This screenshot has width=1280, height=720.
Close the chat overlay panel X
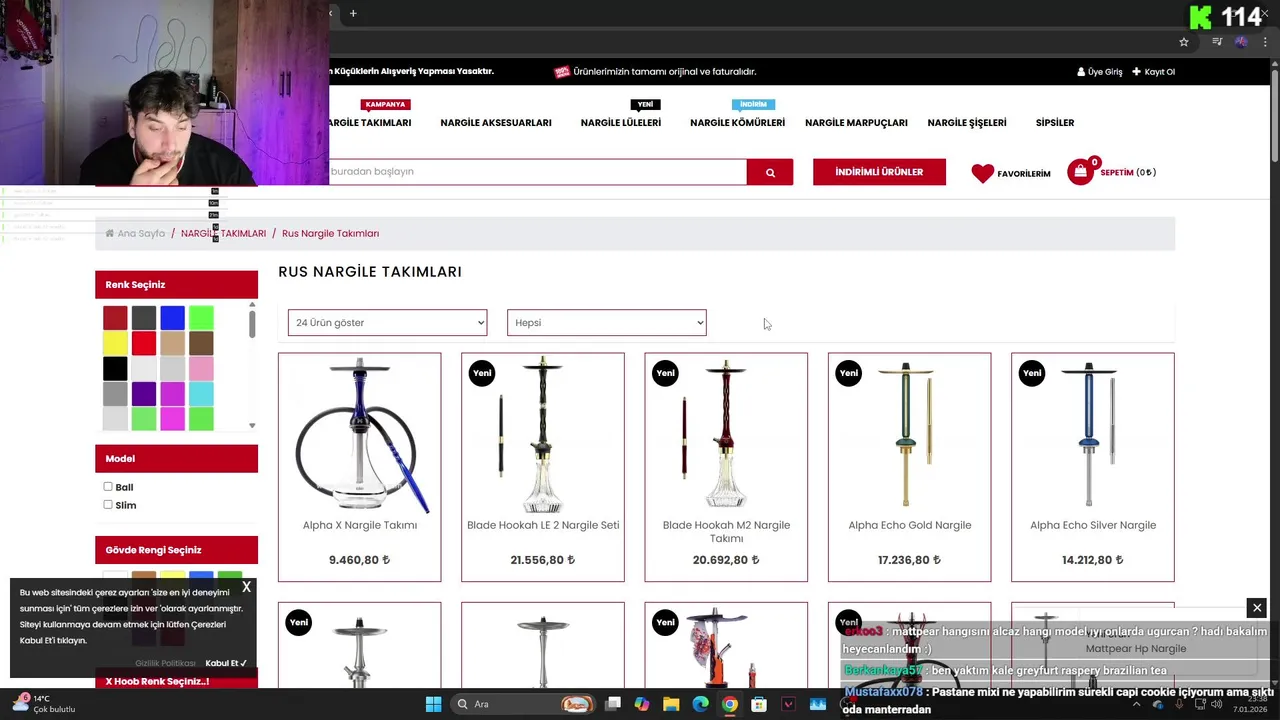(1257, 608)
